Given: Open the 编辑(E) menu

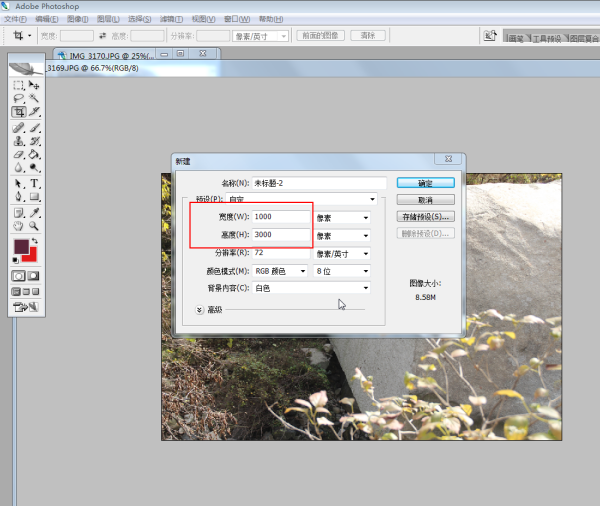Looking at the screenshot, I should click(x=47, y=19).
